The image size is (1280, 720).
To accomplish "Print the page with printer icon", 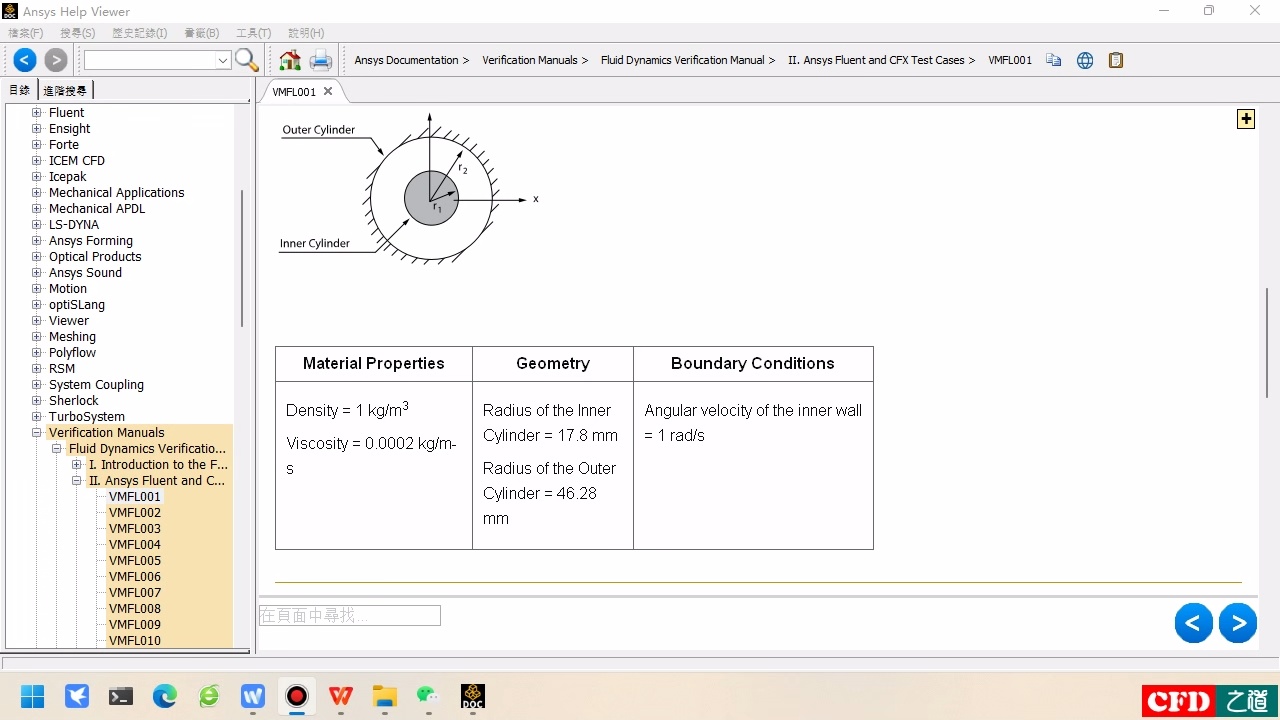I will click(320, 60).
